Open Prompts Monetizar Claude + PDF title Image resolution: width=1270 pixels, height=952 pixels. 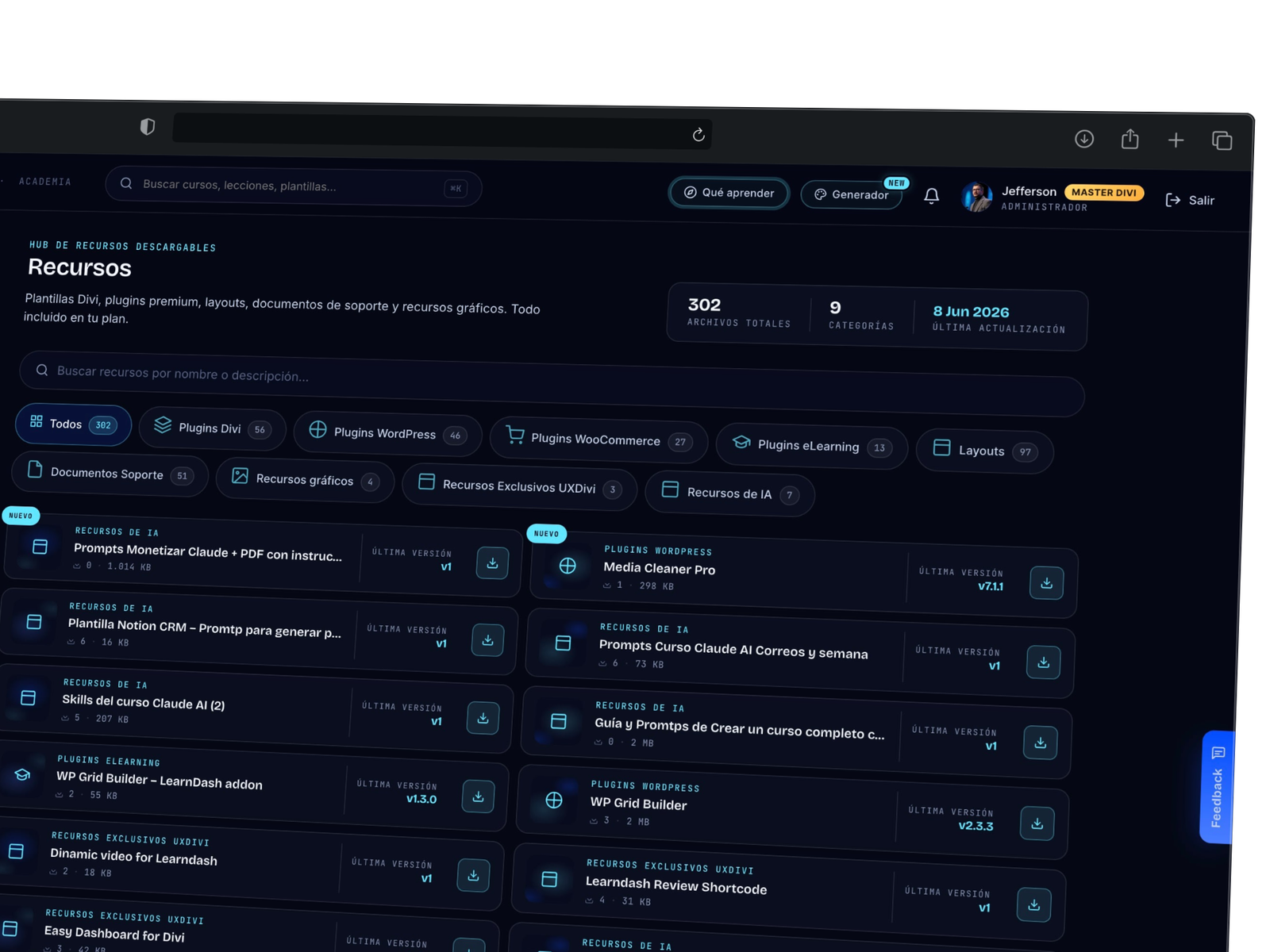tap(208, 552)
